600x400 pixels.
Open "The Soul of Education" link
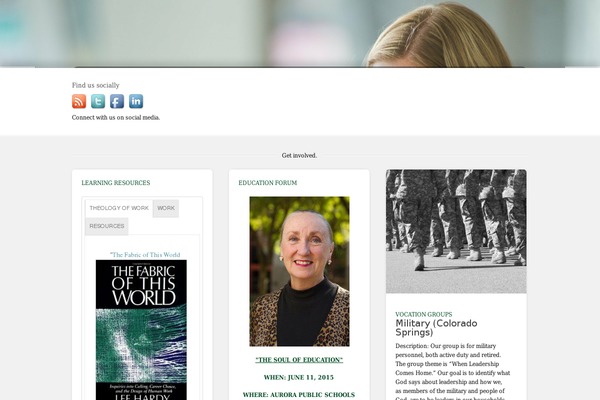299,360
